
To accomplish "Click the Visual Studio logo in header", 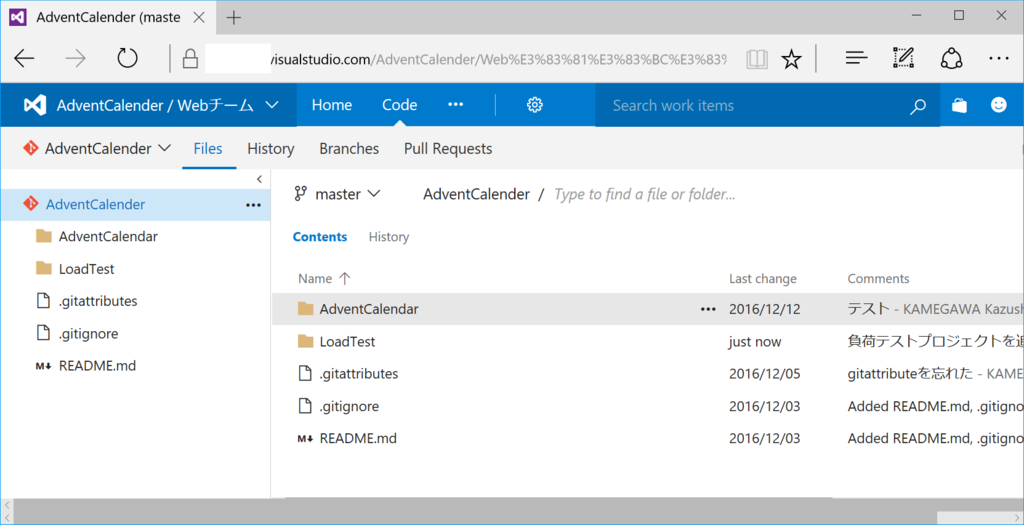I will 35,105.
